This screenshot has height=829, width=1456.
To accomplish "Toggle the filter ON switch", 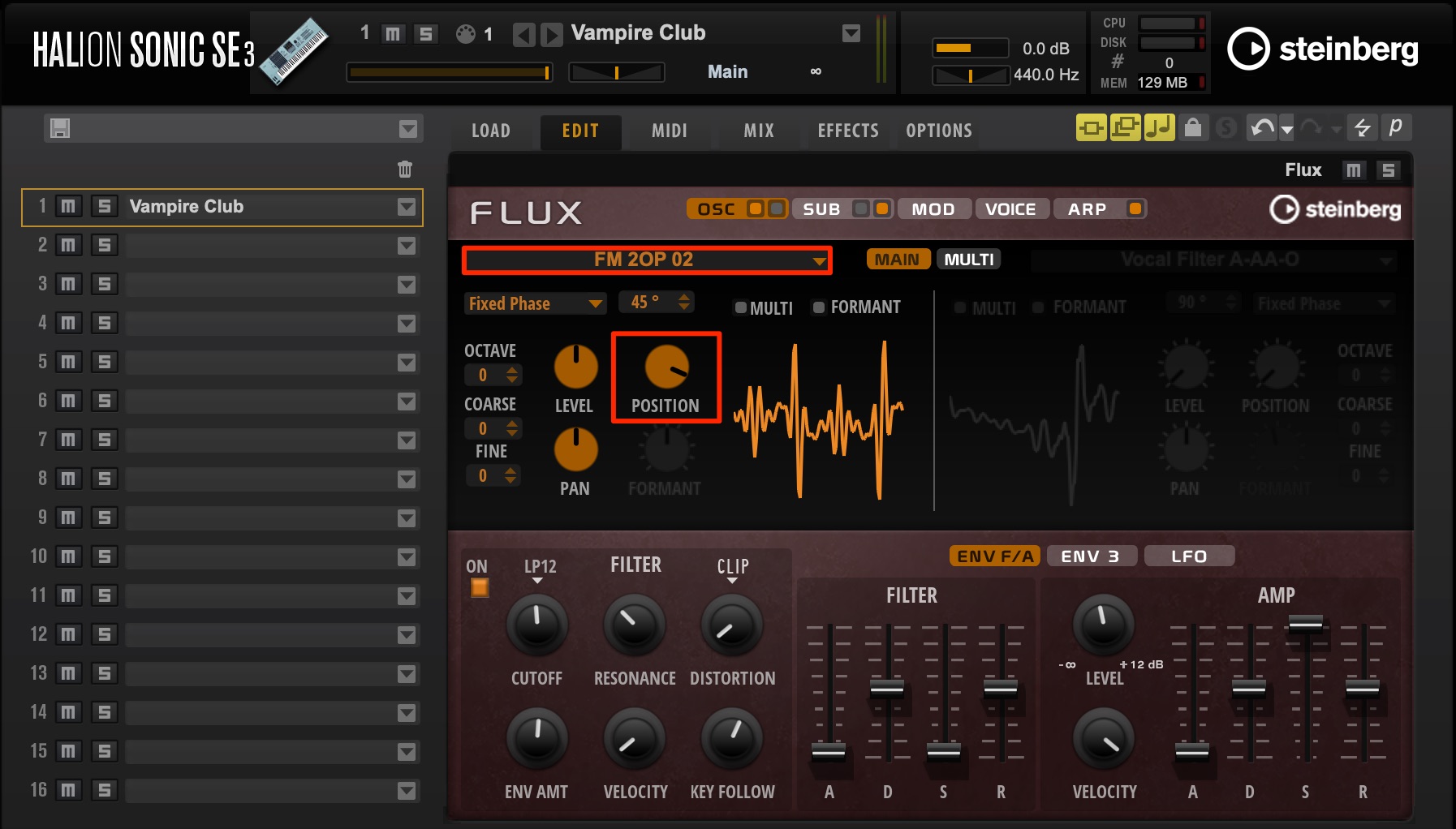I will 480,587.
